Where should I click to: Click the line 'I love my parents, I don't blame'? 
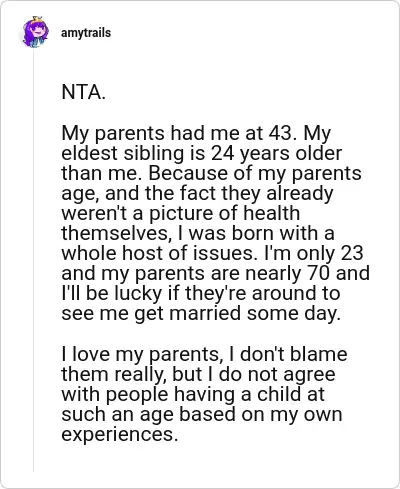tap(204, 354)
